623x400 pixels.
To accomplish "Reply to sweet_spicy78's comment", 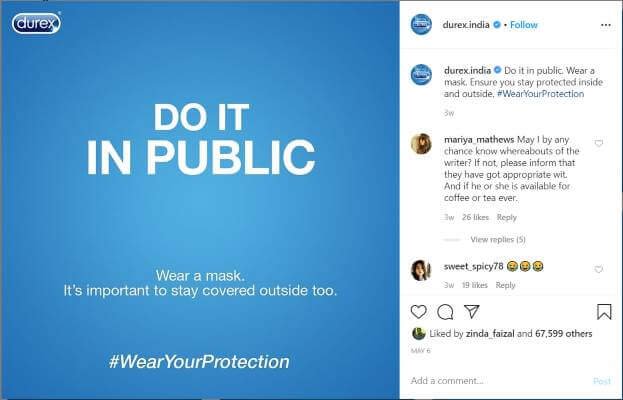I will [x=505, y=285].
